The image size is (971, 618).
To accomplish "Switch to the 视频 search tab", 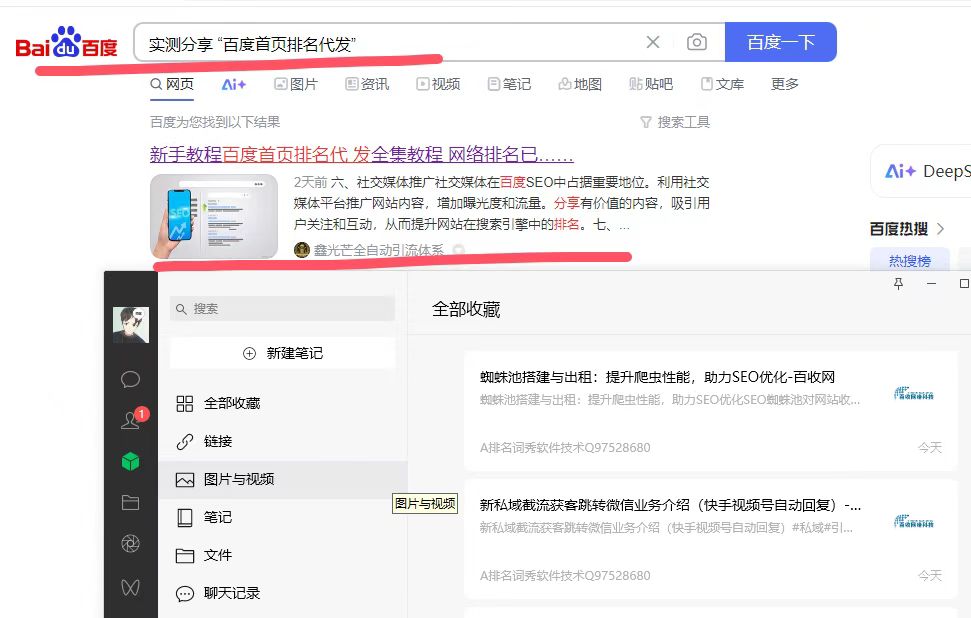I will 438,84.
